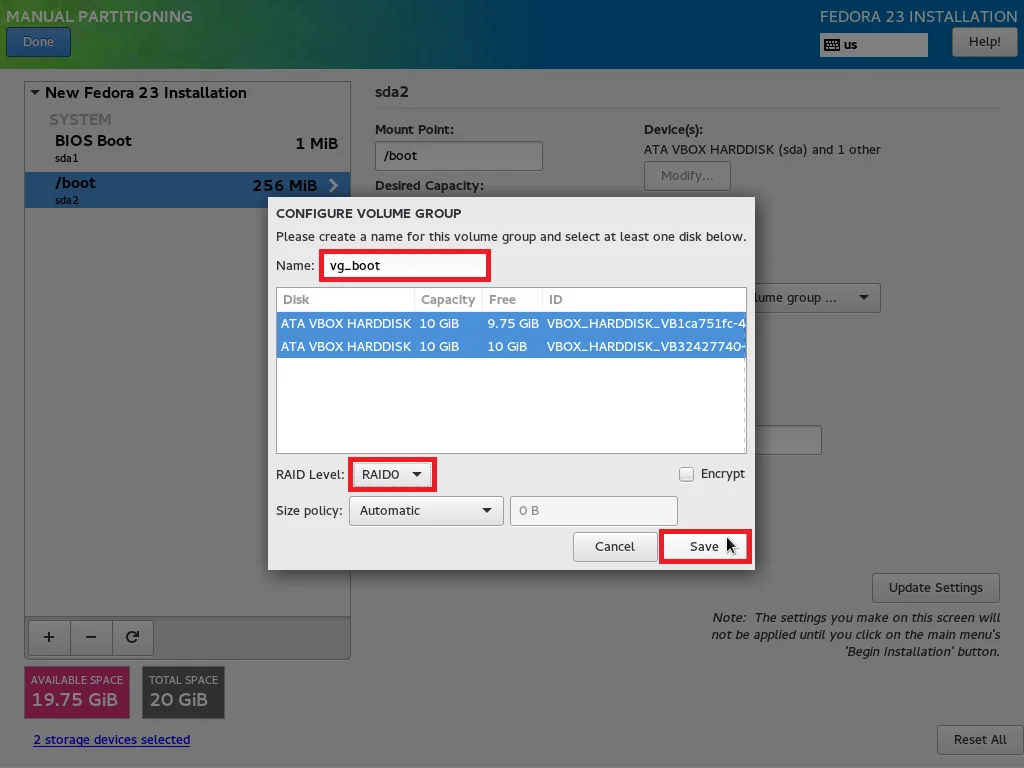Click the Mount Point /boot field

coord(458,156)
